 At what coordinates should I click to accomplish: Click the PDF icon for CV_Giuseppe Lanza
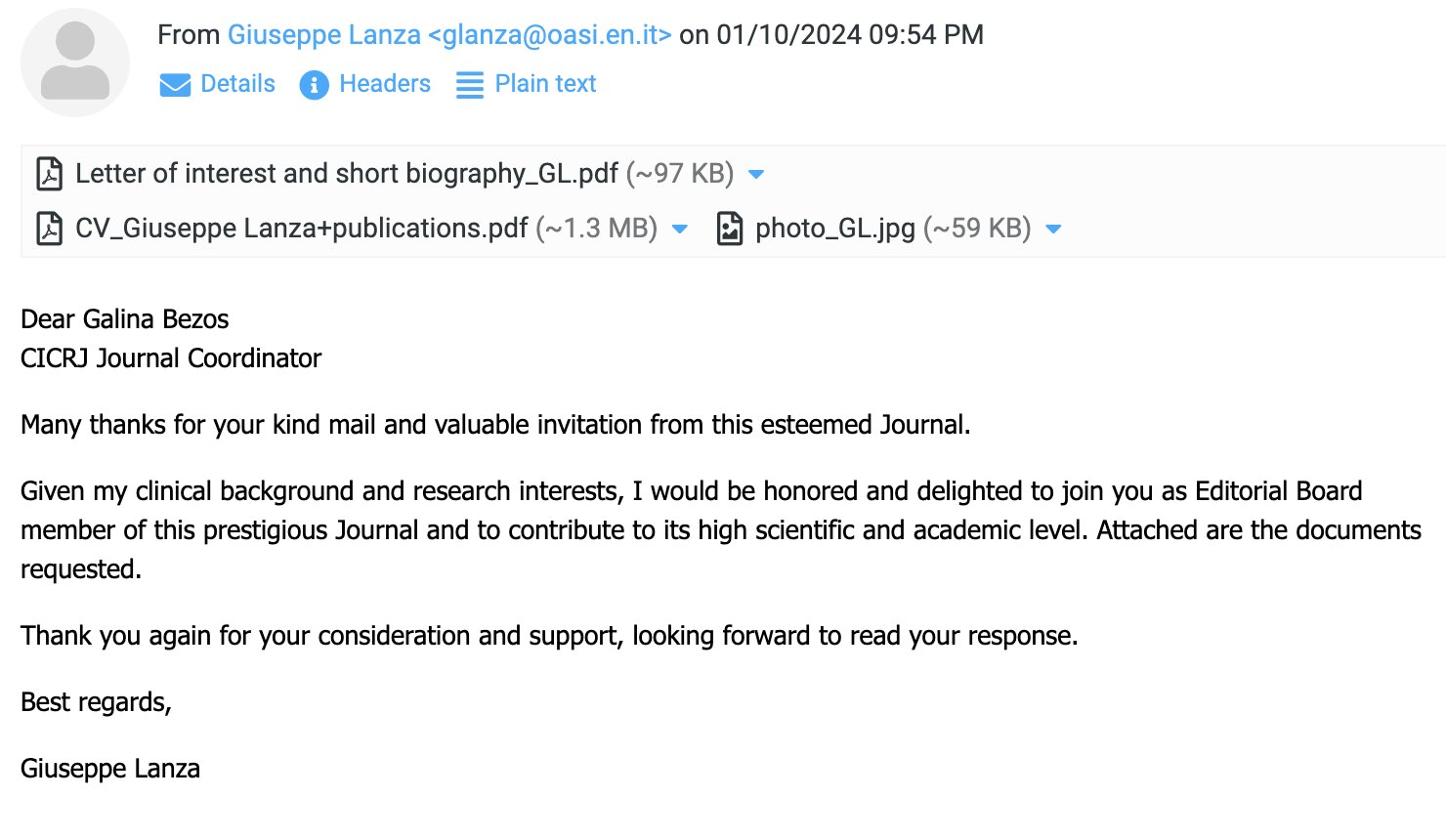tap(49, 229)
